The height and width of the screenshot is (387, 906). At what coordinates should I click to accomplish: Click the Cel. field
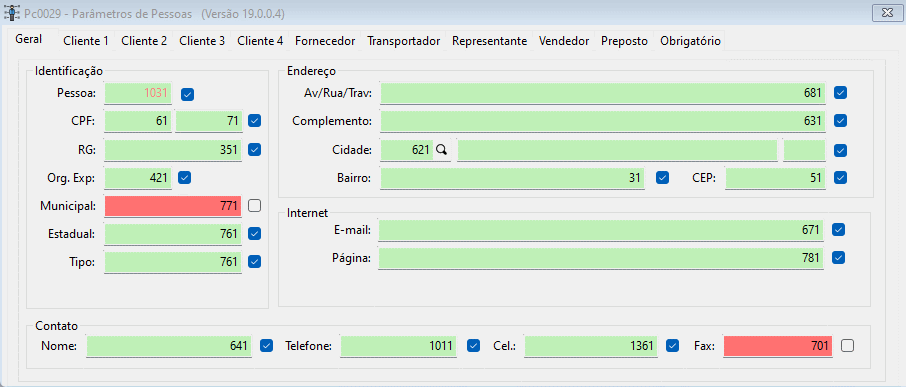(591, 346)
